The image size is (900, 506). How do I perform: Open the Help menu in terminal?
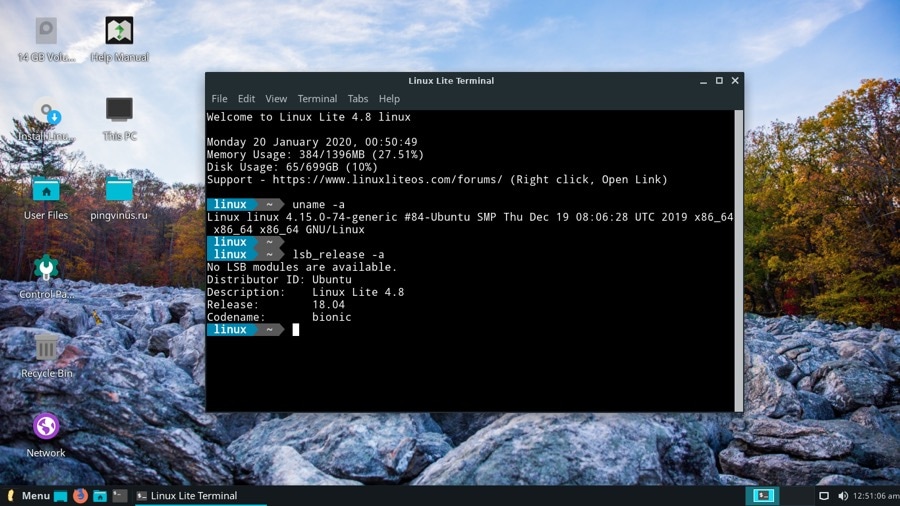(389, 99)
